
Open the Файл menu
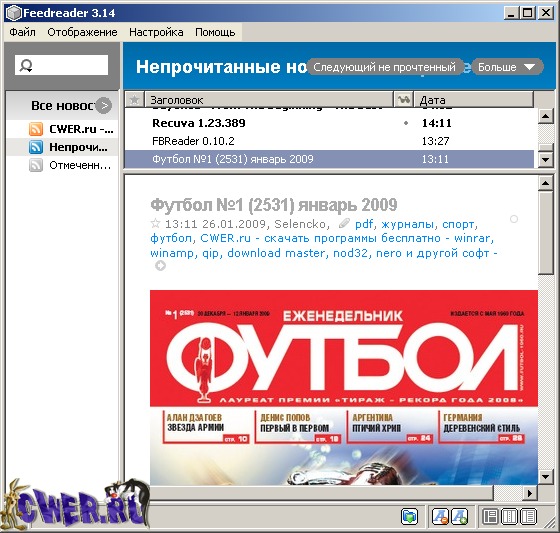(22, 32)
